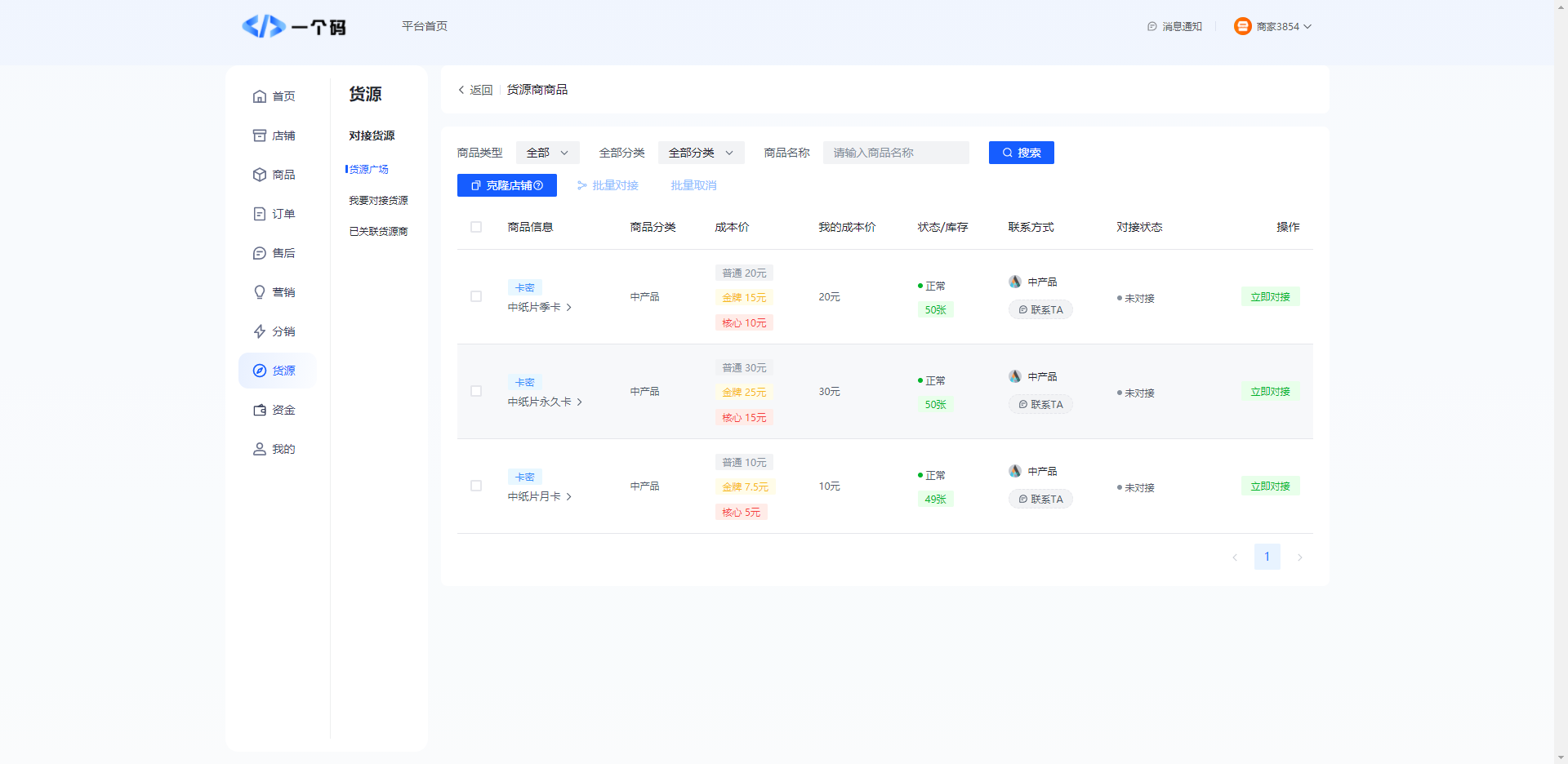Click the 货源商商品 page title
The width and height of the screenshot is (1568, 764).
tap(537, 90)
